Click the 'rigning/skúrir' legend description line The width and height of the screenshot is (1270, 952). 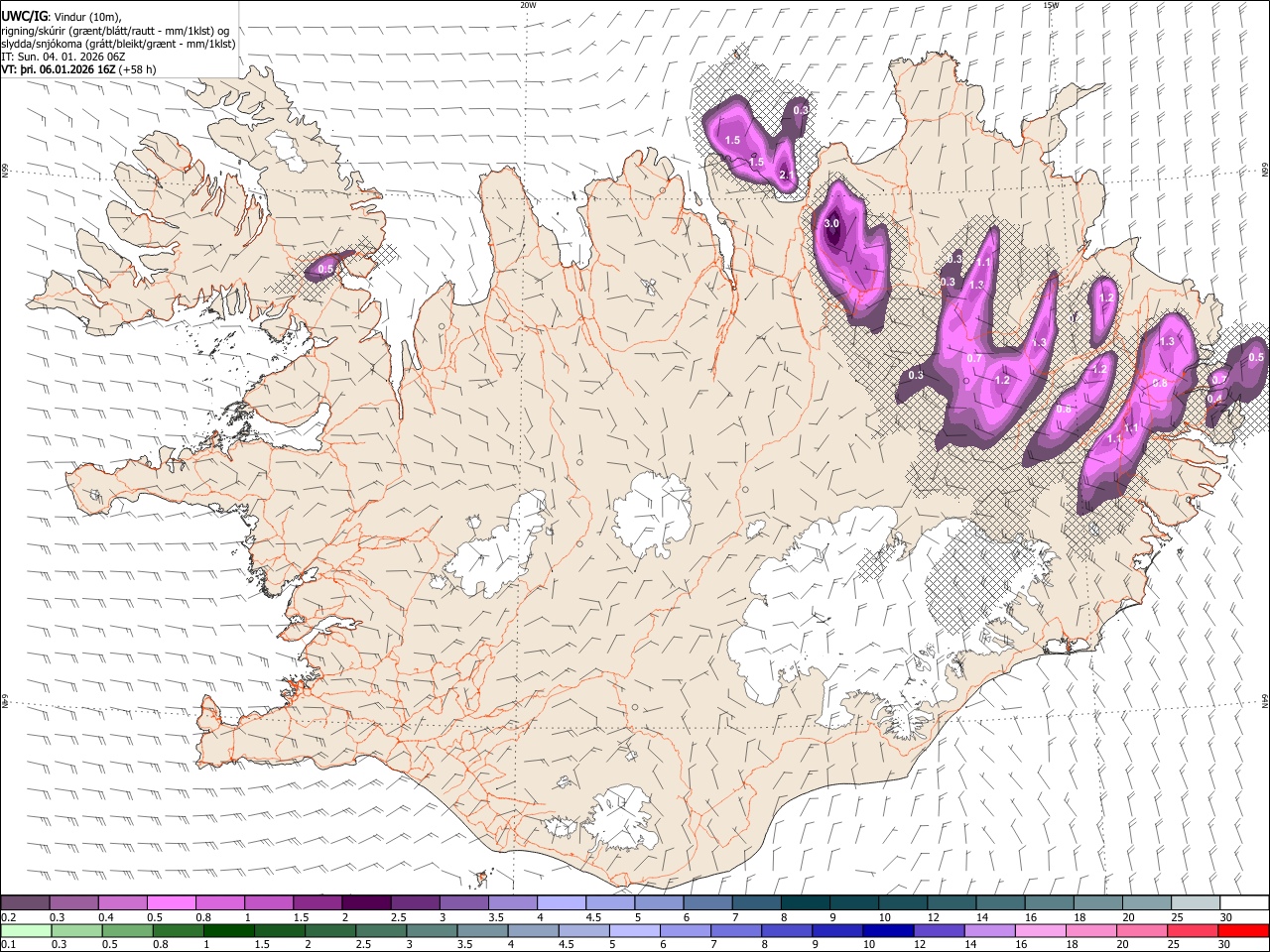pos(115,31)
